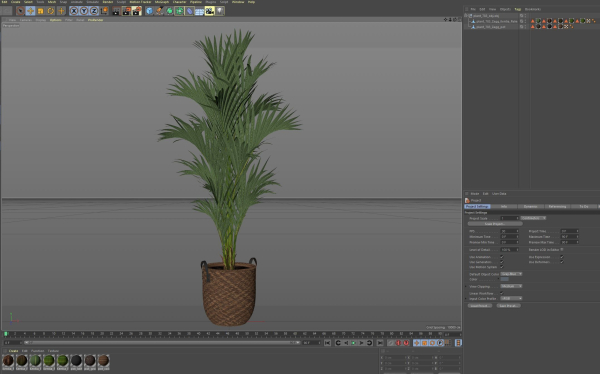Open the Render Settings icon
Screen dimensions: 600x374
[x=137, y=11]
